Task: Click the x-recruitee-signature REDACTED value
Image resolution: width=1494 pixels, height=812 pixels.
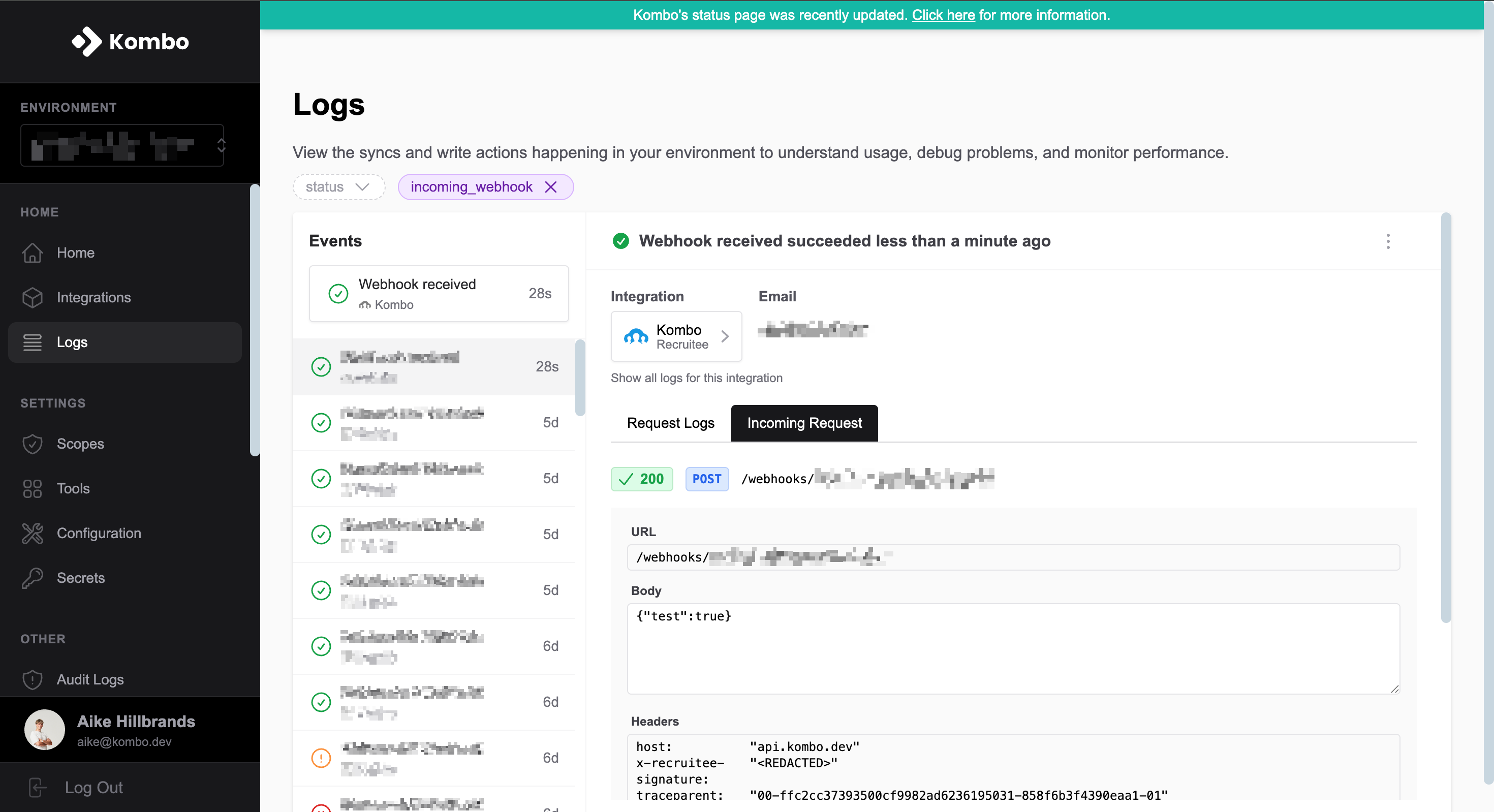Action: point(793,763)
